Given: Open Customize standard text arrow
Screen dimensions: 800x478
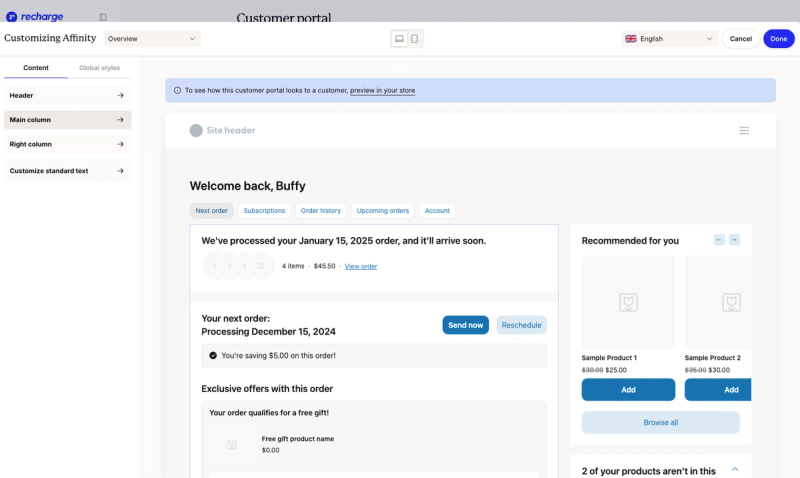Looking at the screenshot, I should (x=120, y=171).
